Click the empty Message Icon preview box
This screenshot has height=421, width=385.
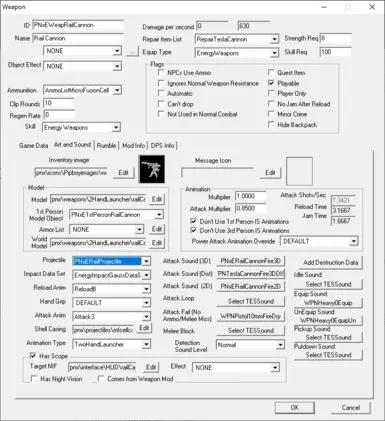coord(299,171)
